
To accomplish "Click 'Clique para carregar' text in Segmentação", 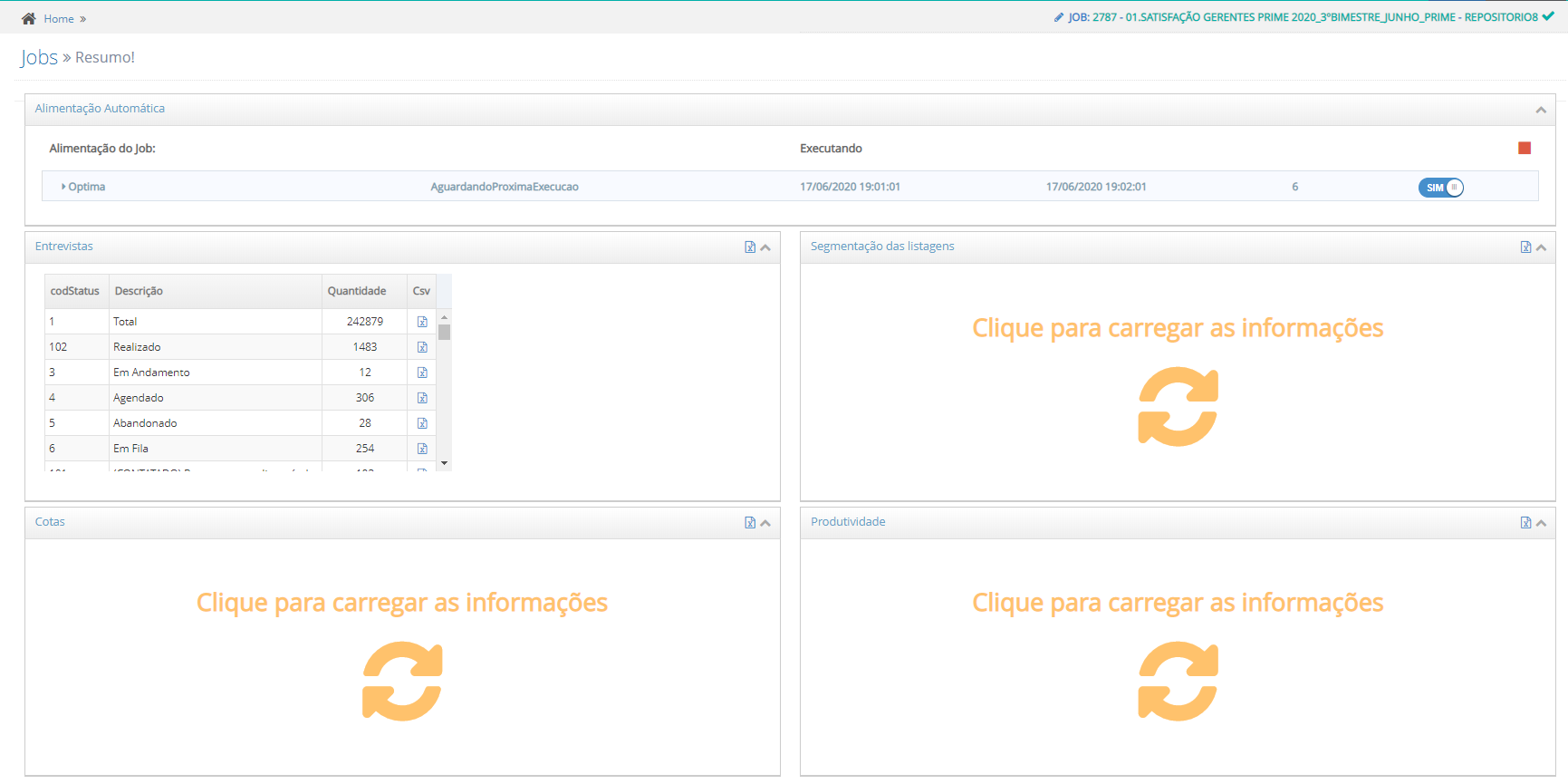I will pos(1178,328).
